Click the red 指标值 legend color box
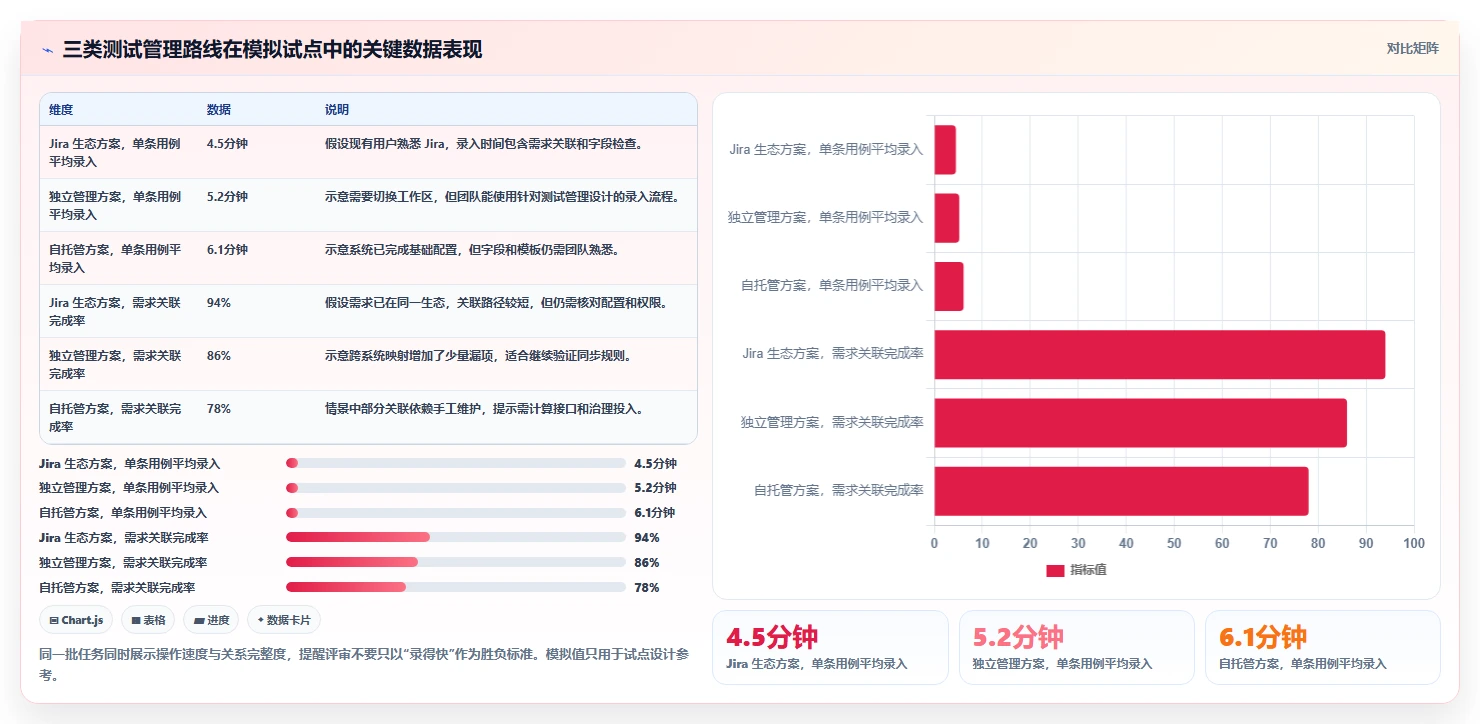Screen dimensions: 1480x724 [x=1055, y=570]
